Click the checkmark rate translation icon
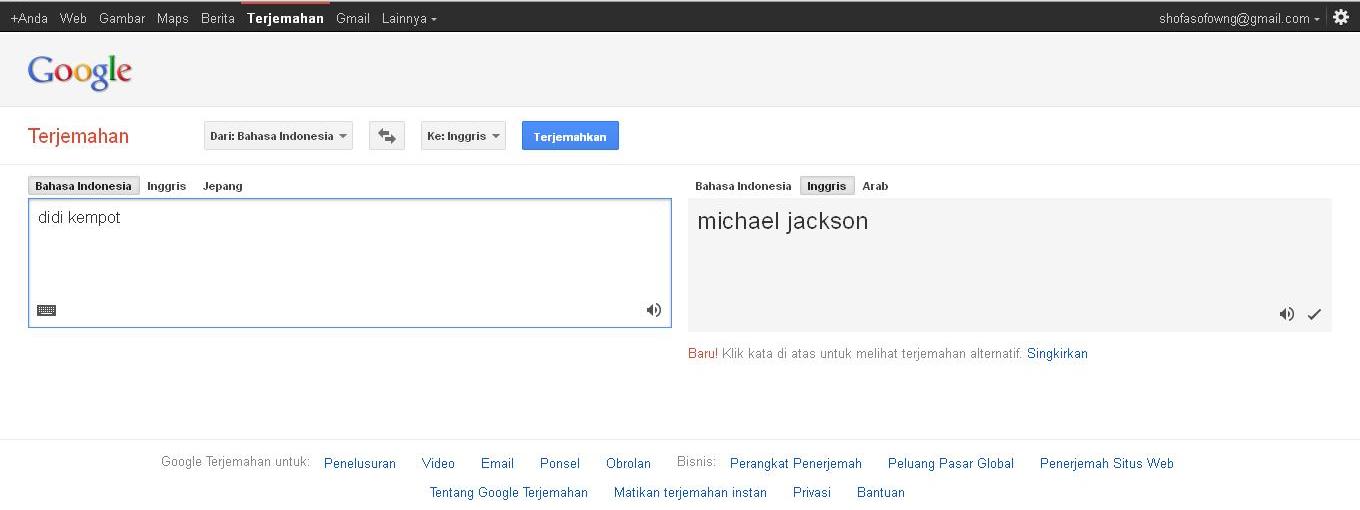This screenshot has height=510, width=1360. pos(1314,314)
